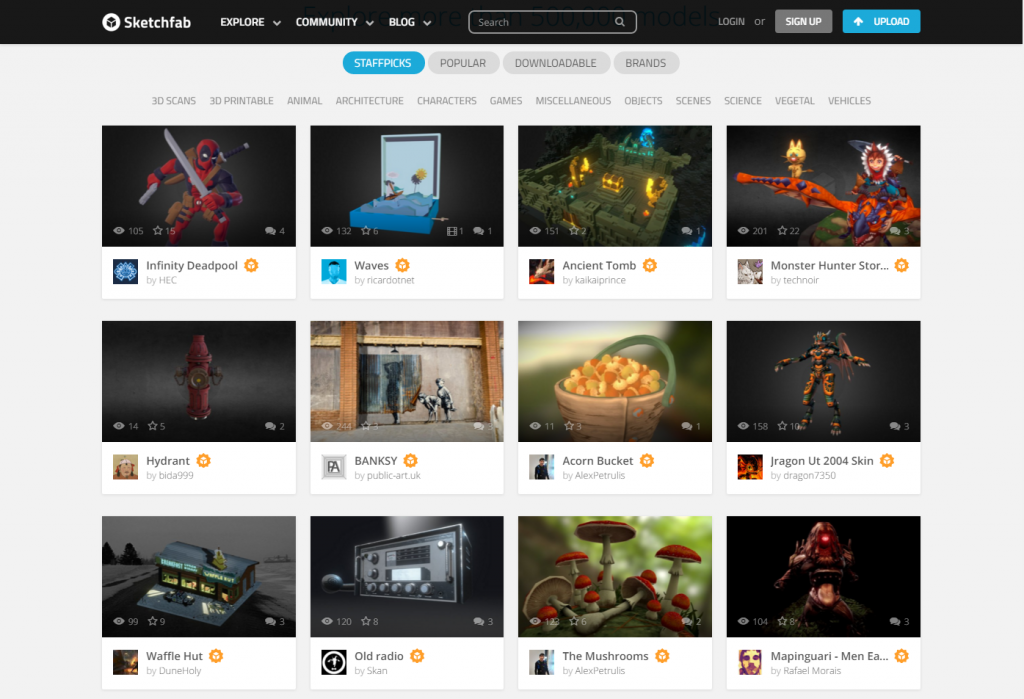
Task: Click the Sketchfab logo icon
Action: tap(111, 22)
